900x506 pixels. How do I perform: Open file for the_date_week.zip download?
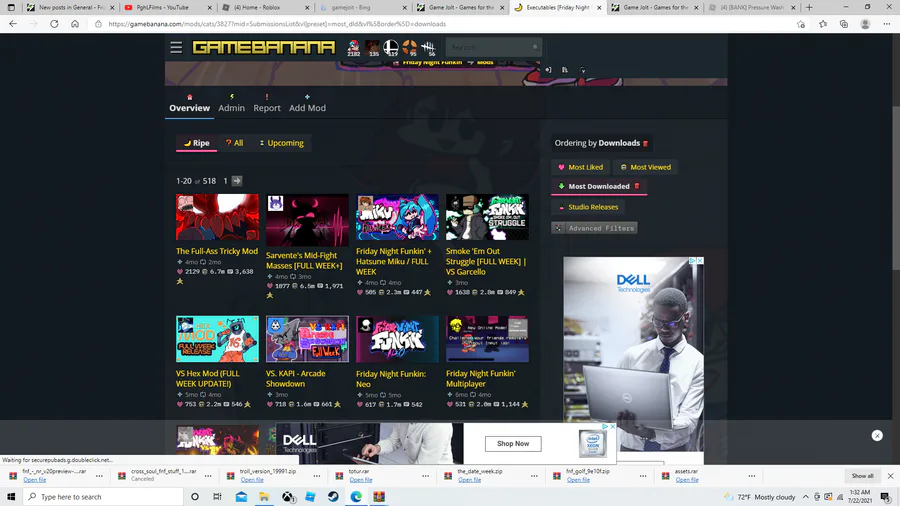click(x=470, y=480)
